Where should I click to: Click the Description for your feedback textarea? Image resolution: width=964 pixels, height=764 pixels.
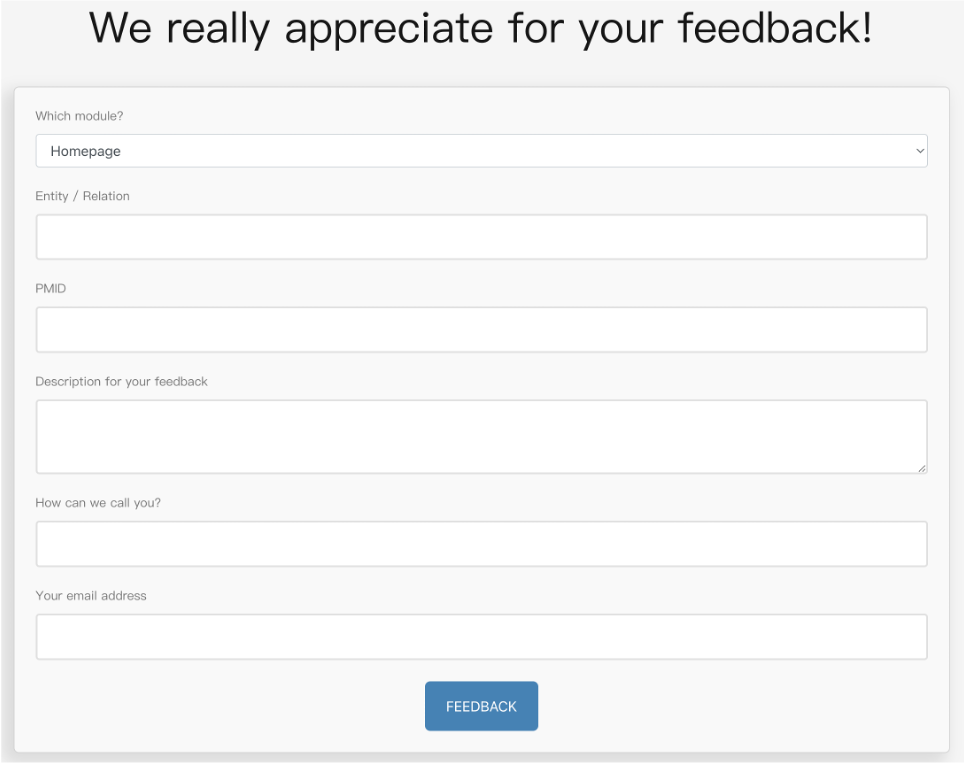(x=480, y=436)
